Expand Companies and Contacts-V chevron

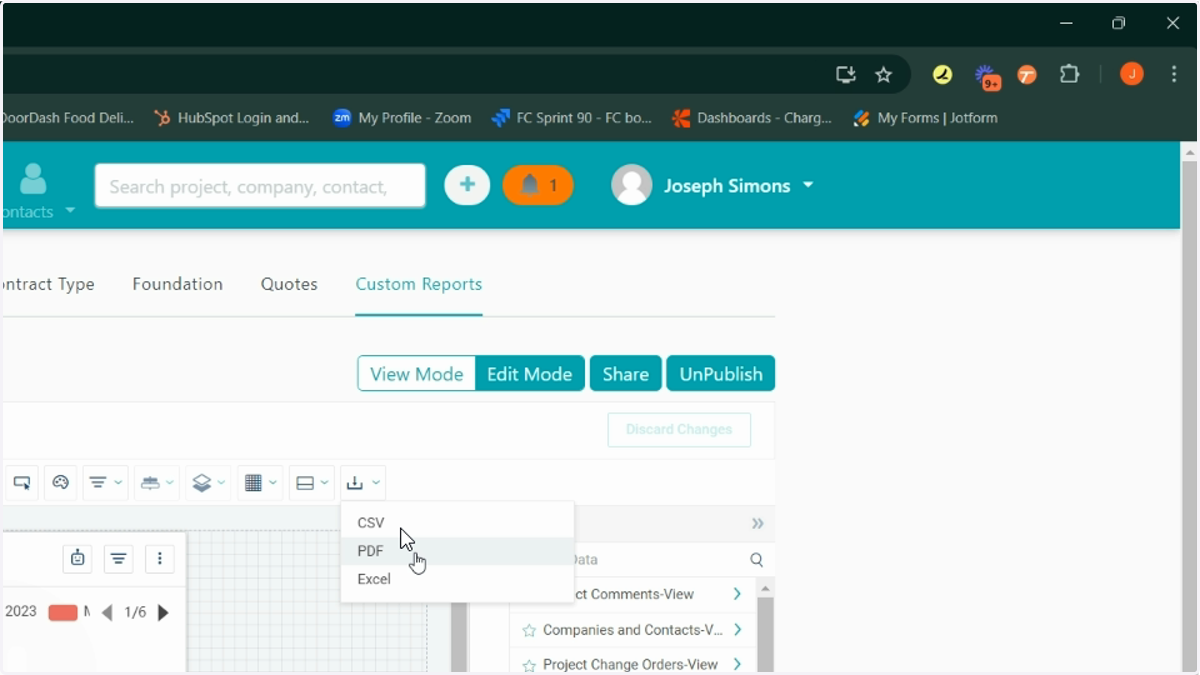(737, 630)
